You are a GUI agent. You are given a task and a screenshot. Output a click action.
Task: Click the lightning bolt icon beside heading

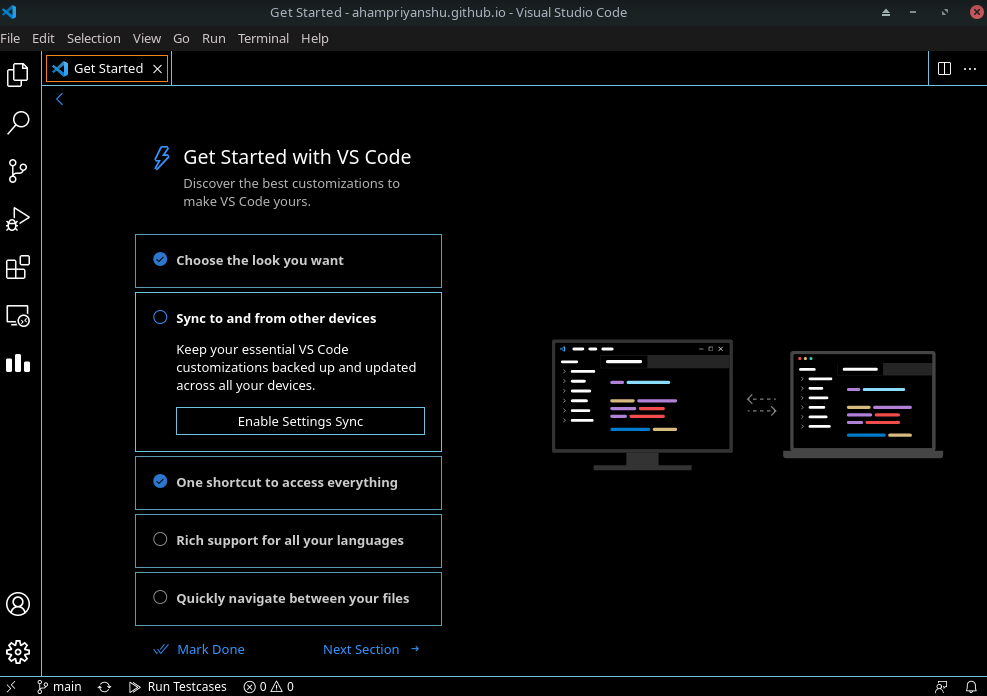(x=162, y=158)
